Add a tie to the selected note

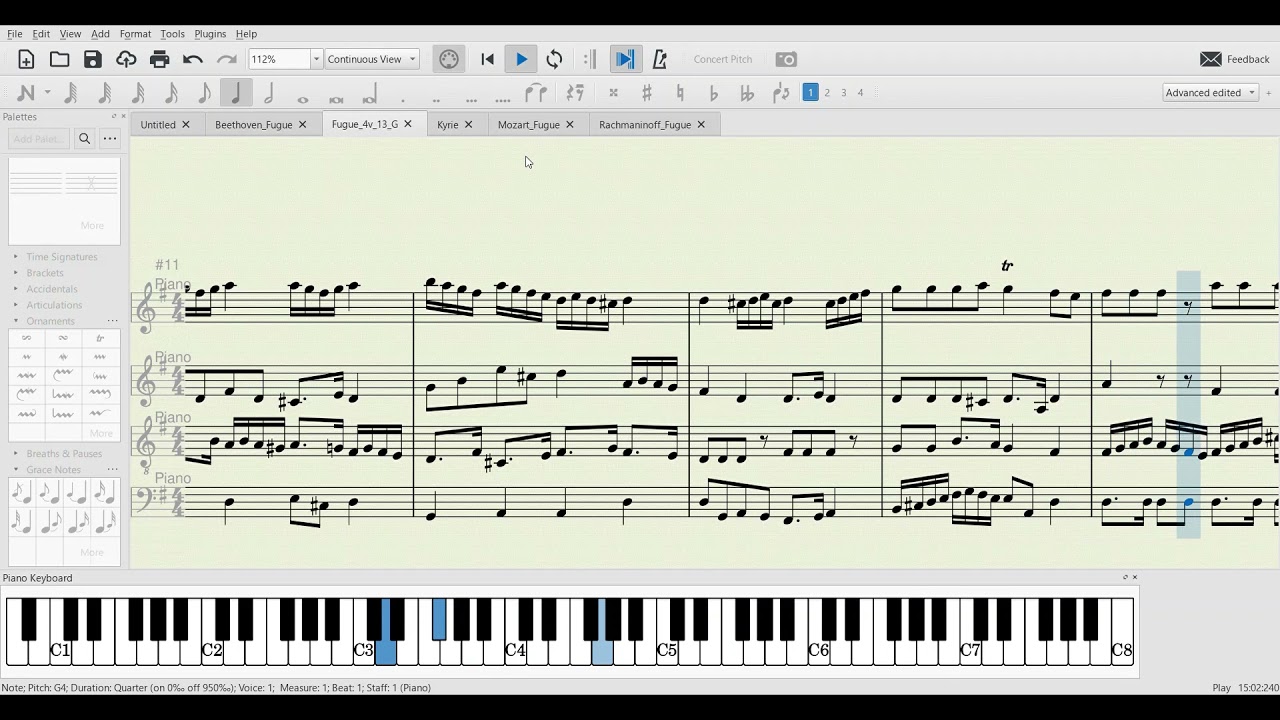coord(536,93)
